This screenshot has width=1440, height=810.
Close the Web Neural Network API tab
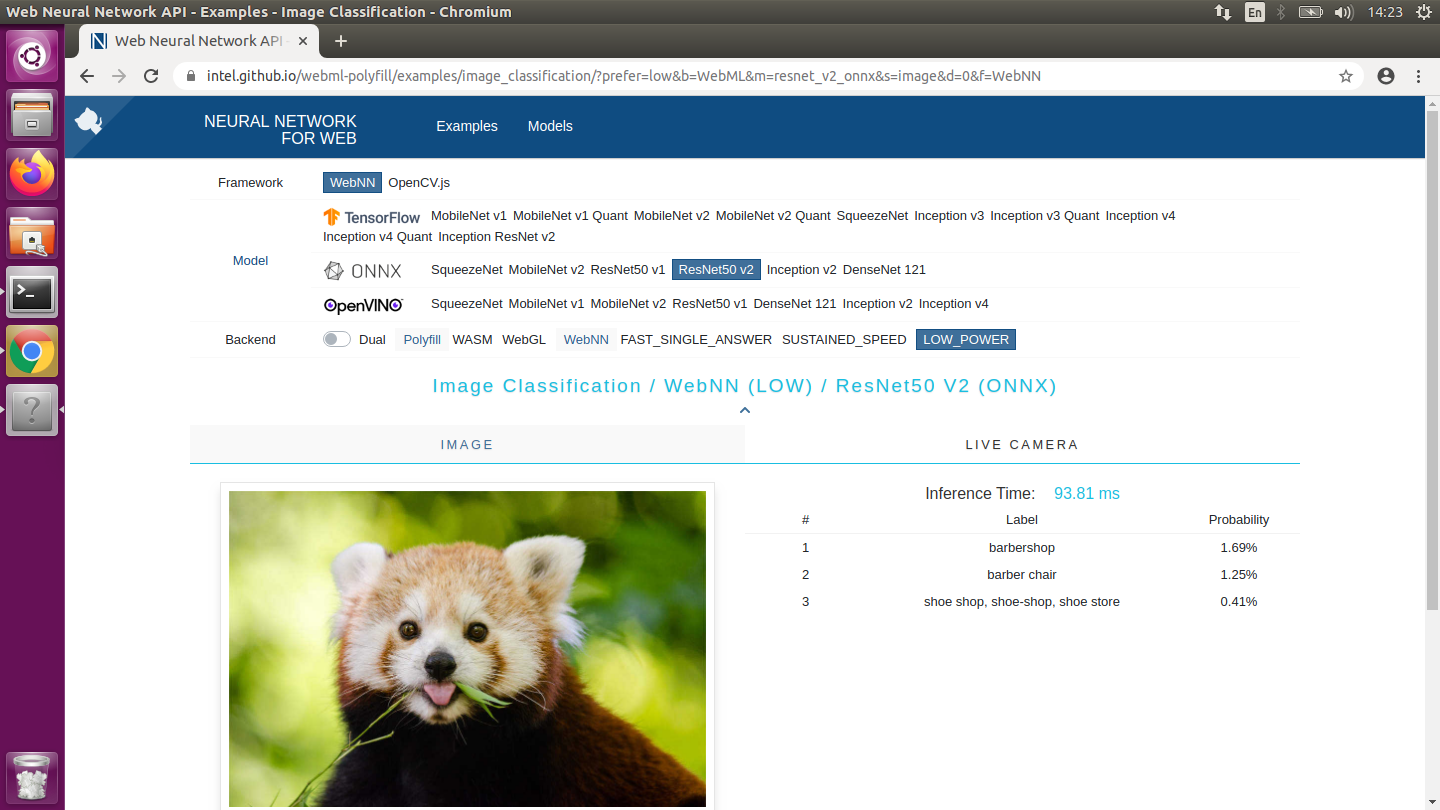point(301,41)
